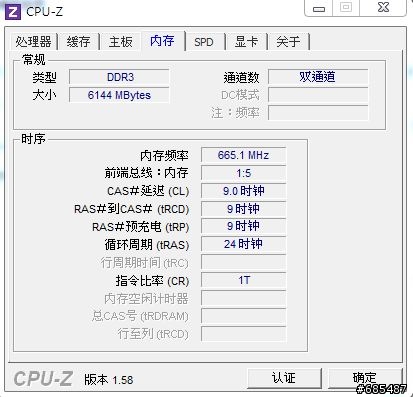This screenshot has width=413, height=397.
Task: Click the 认证 button
Action: tap(284, 378)
